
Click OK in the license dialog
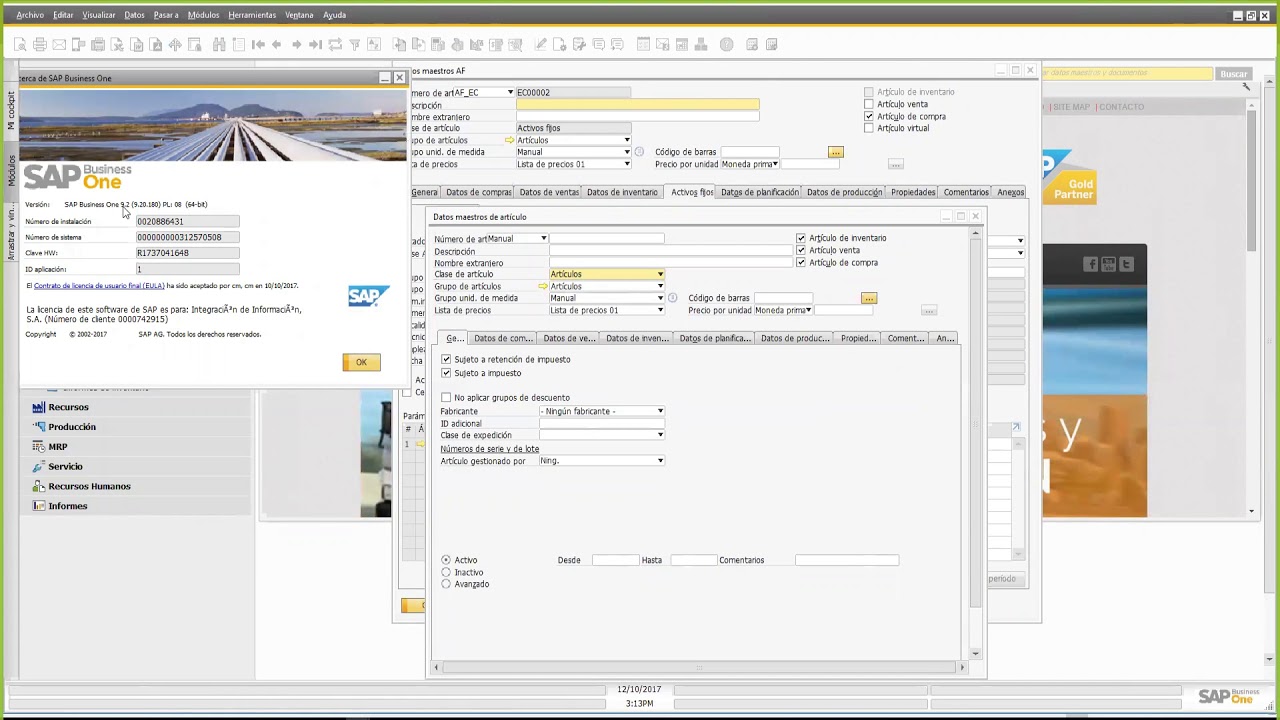tap(361, 362)
